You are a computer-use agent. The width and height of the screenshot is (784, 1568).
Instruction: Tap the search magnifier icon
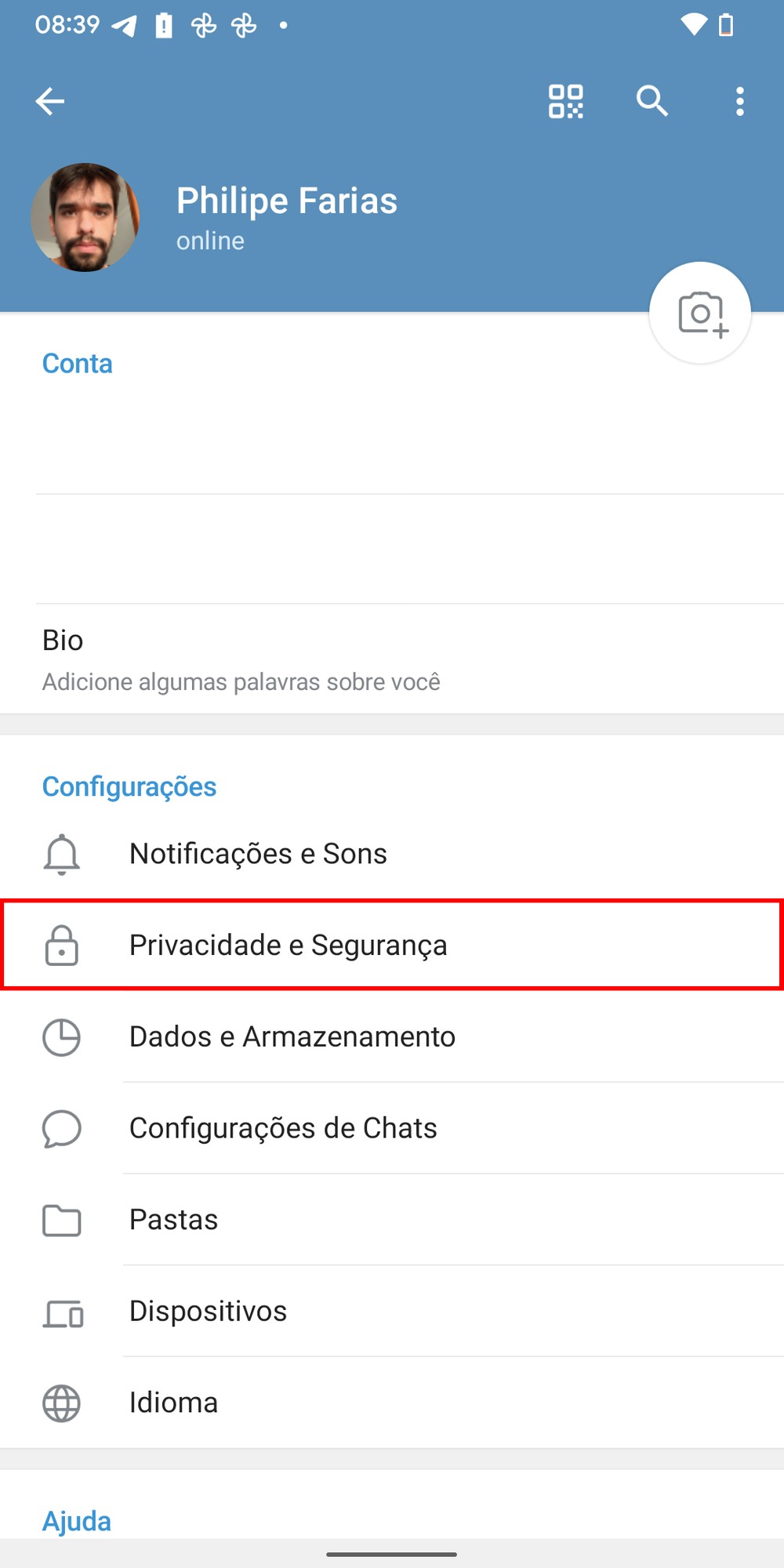652,101
